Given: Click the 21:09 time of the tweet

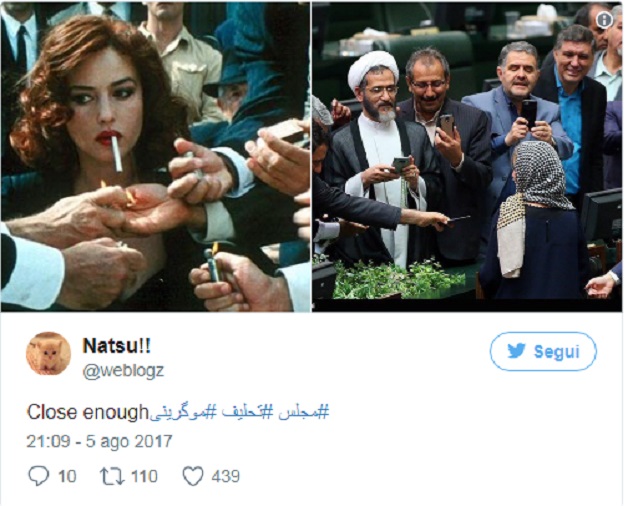Looking at the screenshot, I should [48, 441].
